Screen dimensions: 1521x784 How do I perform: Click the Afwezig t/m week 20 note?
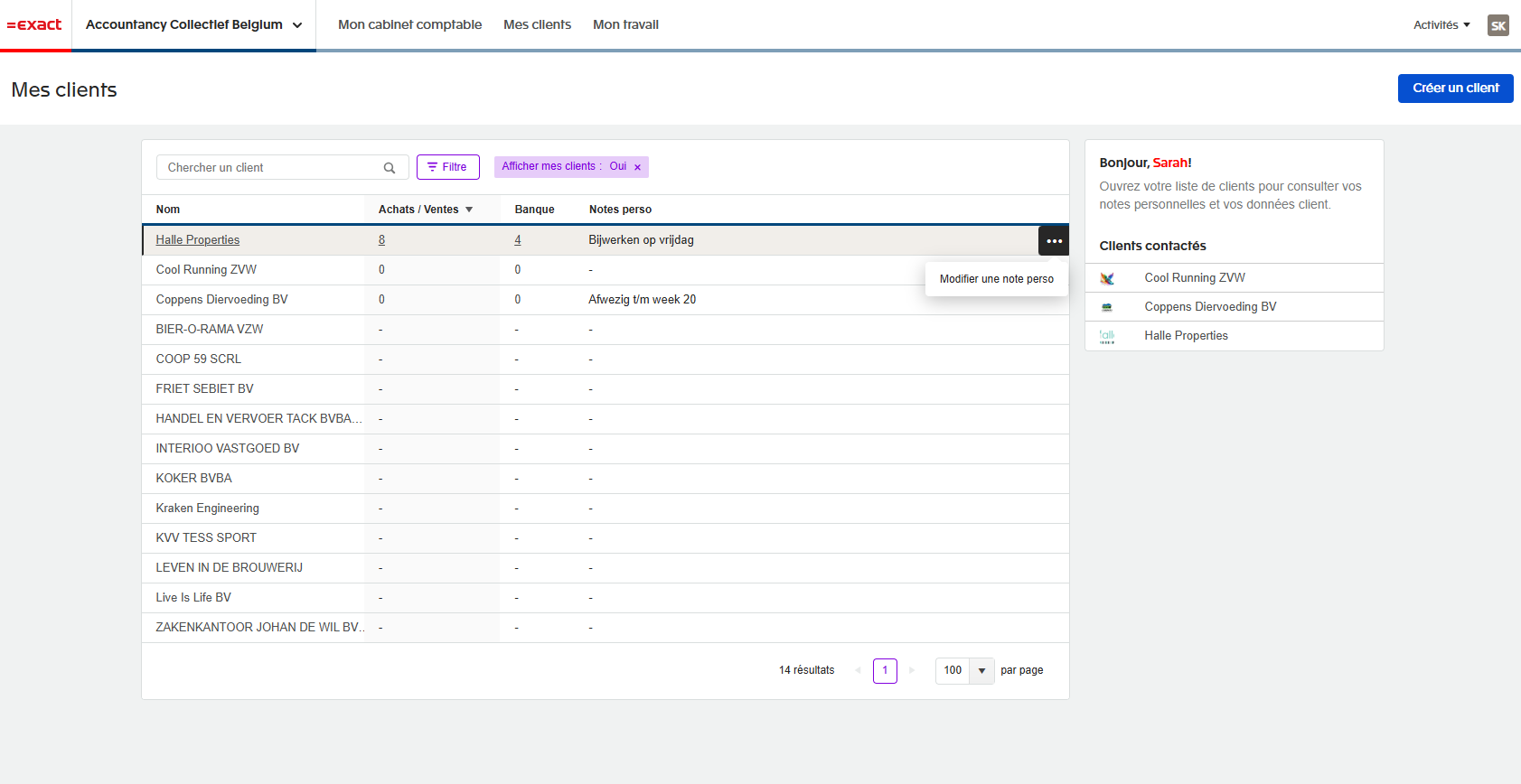coord(642,300)
